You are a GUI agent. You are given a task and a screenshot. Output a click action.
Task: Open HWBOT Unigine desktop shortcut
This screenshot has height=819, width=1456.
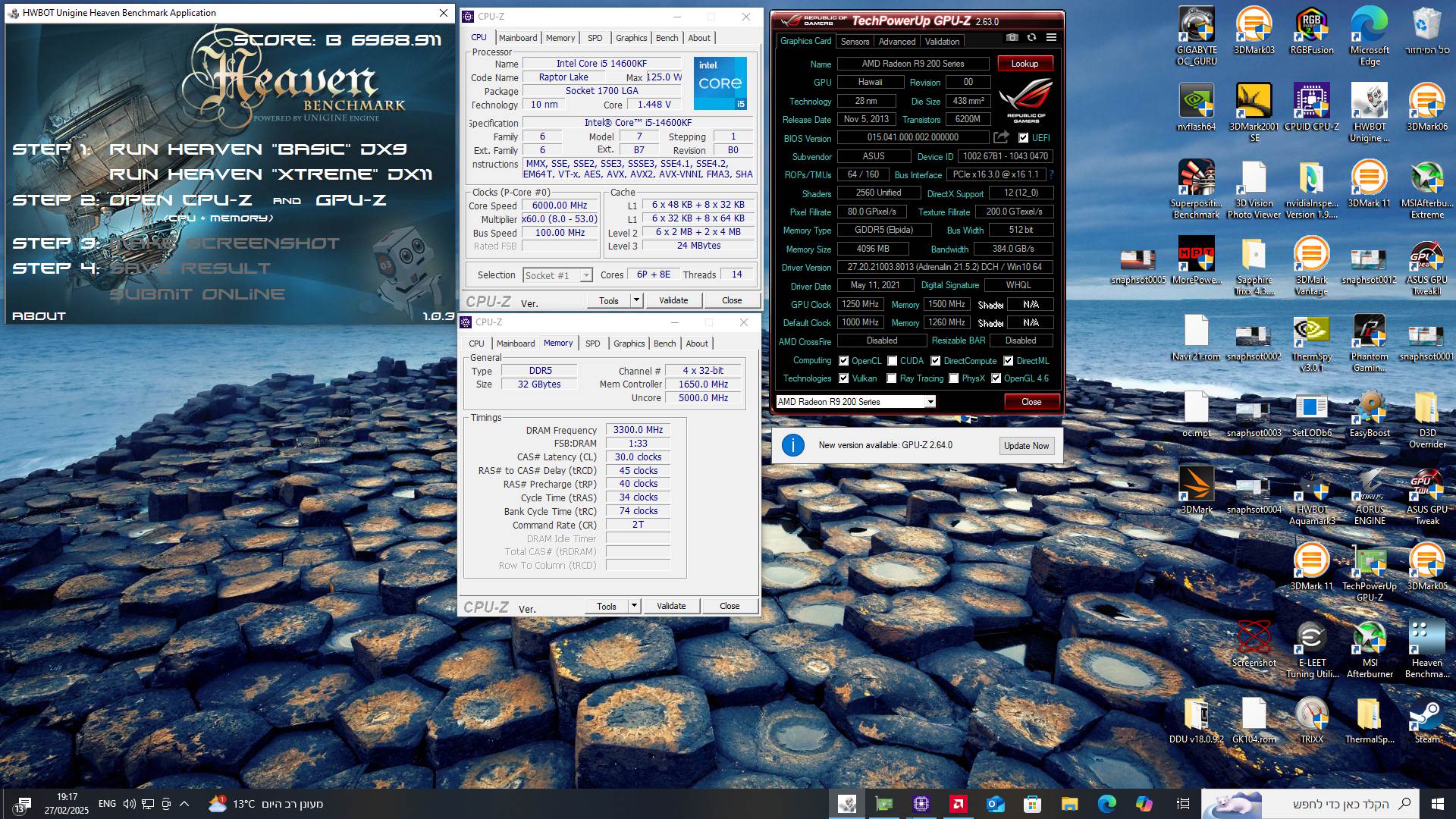pos(1370,112)
